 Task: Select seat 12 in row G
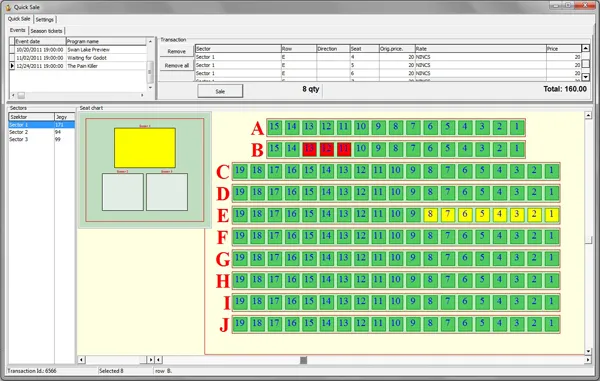click(x=361, y=258)
